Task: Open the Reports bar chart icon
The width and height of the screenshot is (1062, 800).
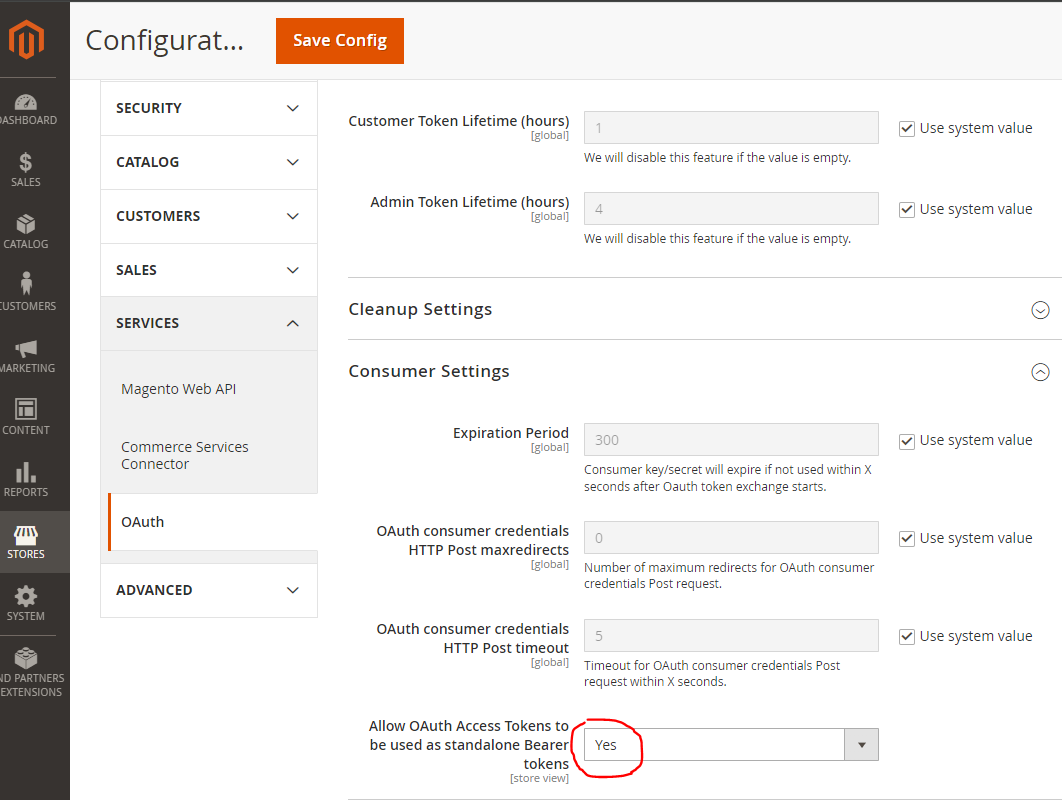Action: click(26, 471)
